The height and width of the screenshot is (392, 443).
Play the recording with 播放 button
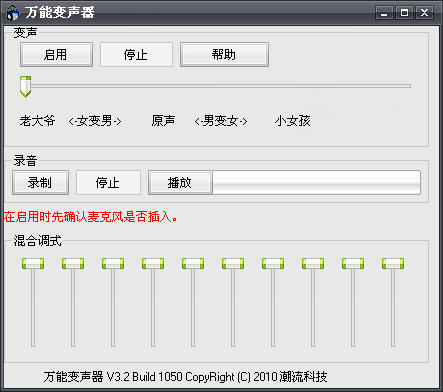[x=180, y=182]
